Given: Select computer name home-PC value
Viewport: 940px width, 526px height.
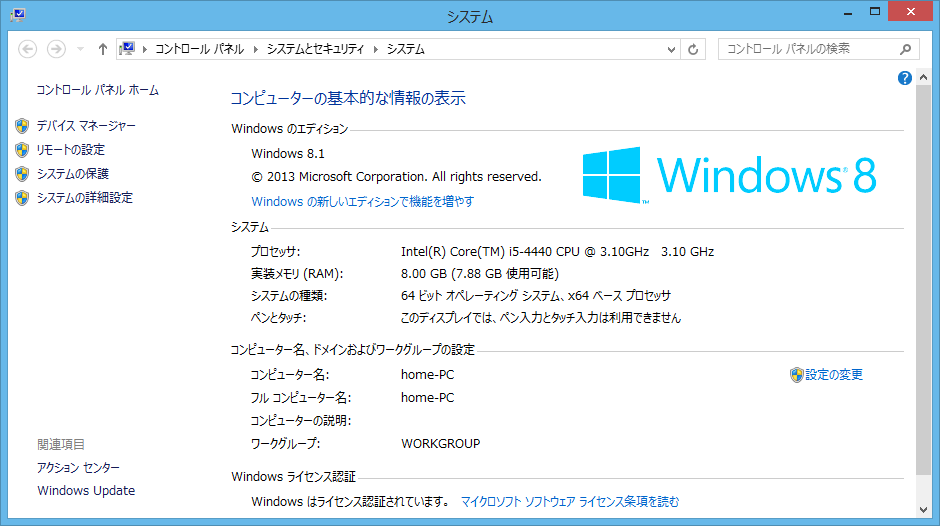Looking at the screenshot, I should tap(427, 375).
